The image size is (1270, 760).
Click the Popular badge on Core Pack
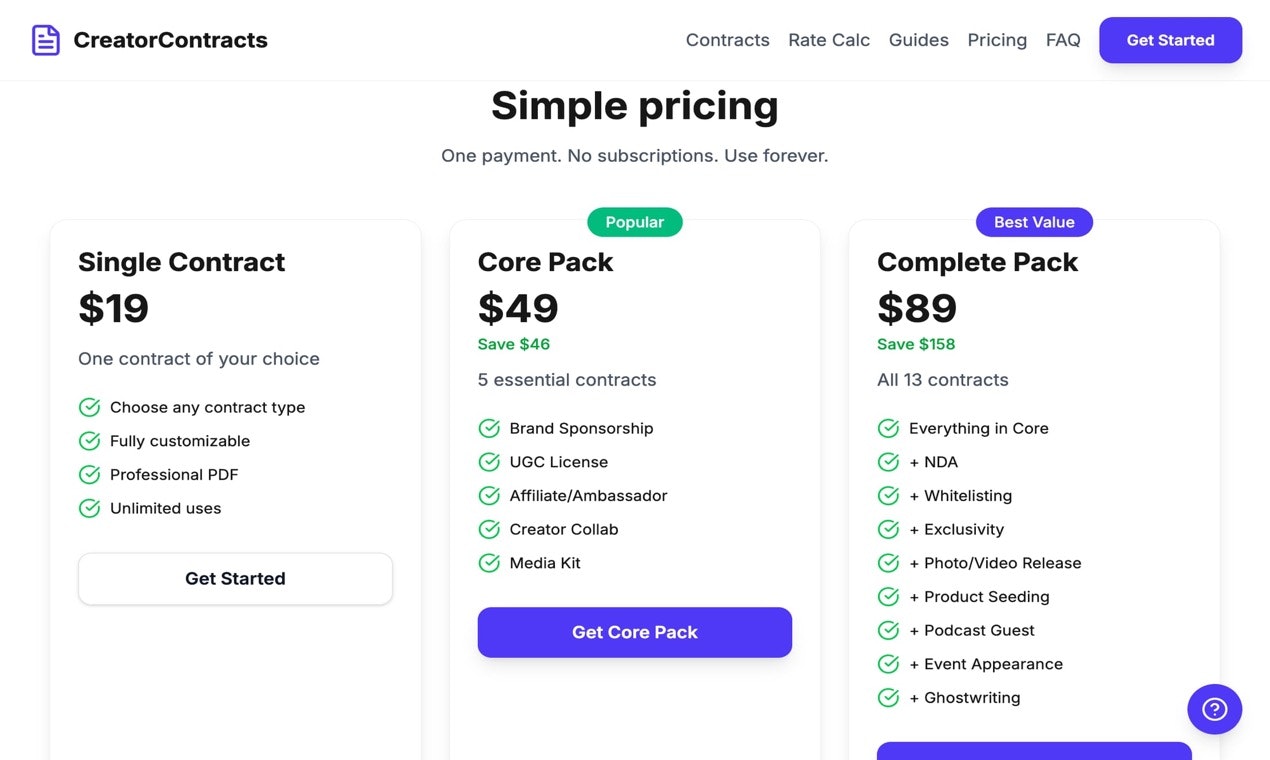[634, 222]
